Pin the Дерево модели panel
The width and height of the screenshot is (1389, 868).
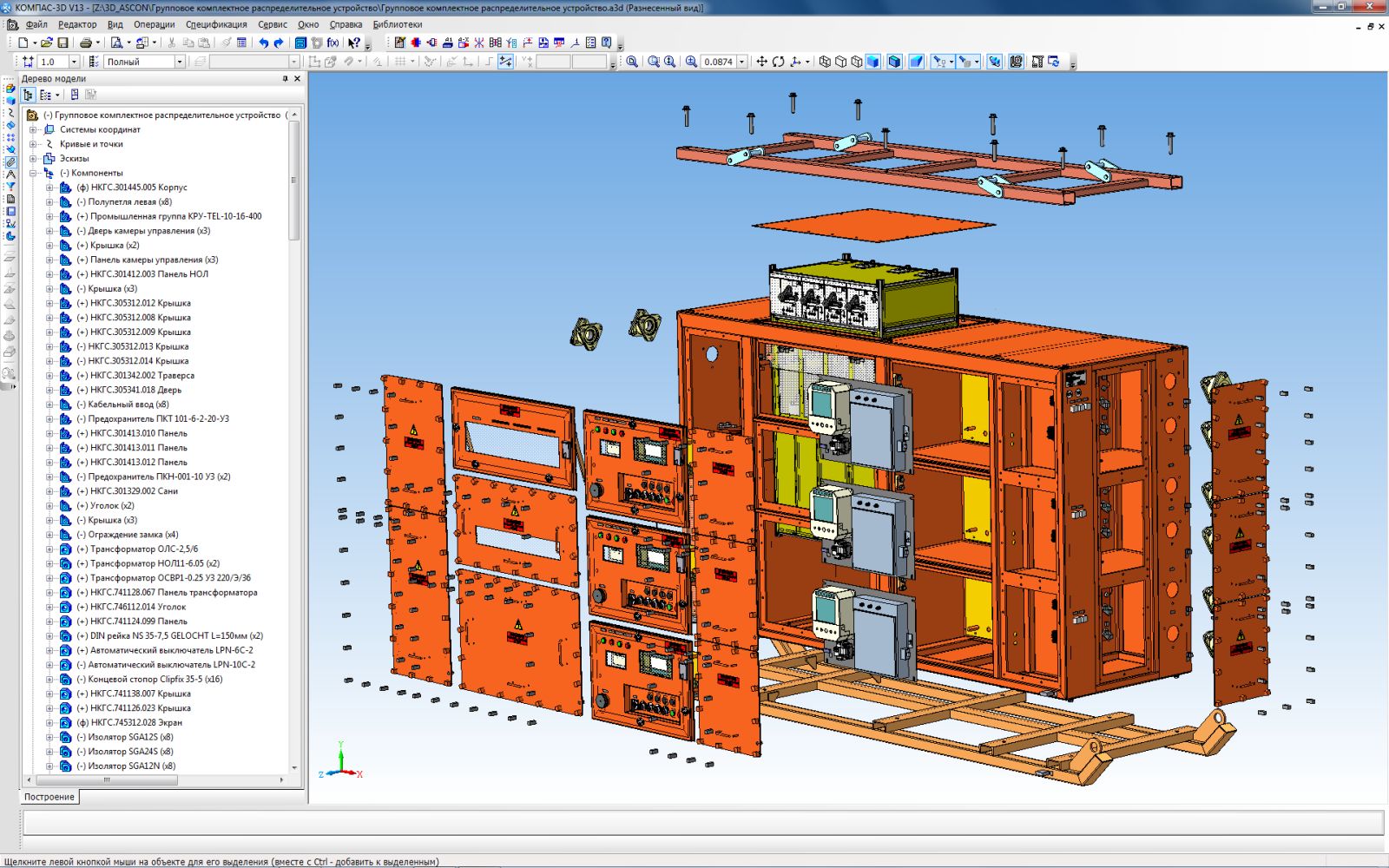(x=285, y=79)
